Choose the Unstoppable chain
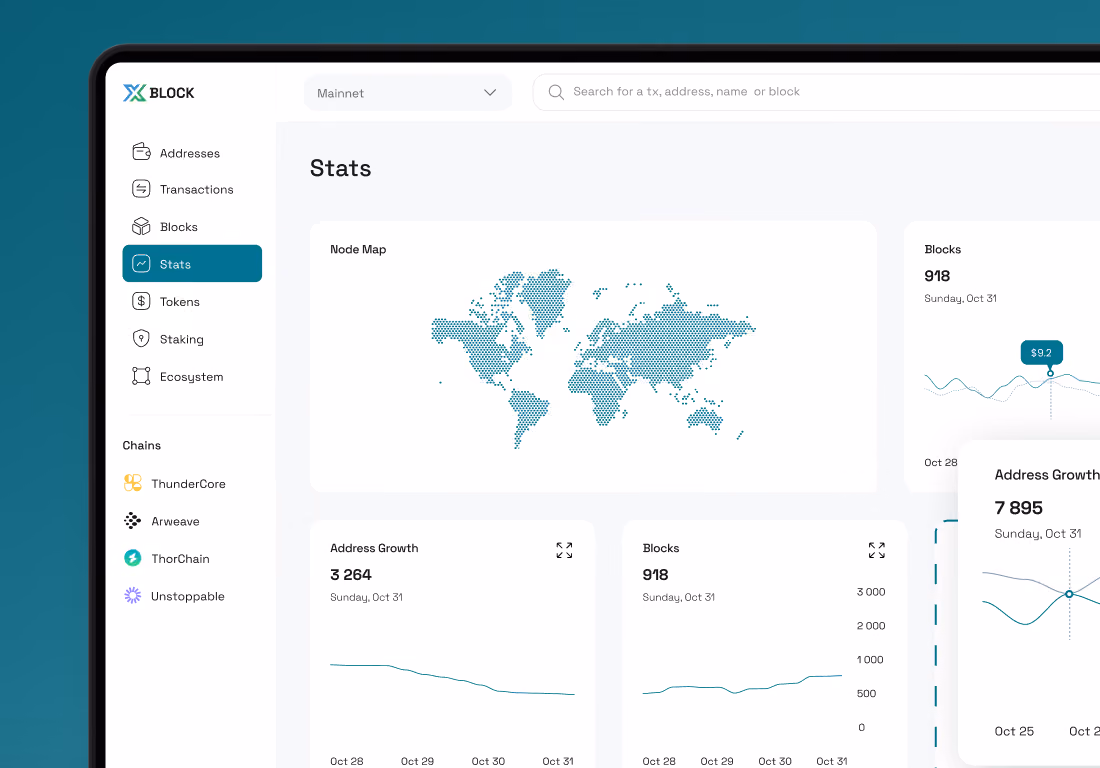Screen dimensions: 1100x768 click(x=175, y=596)
